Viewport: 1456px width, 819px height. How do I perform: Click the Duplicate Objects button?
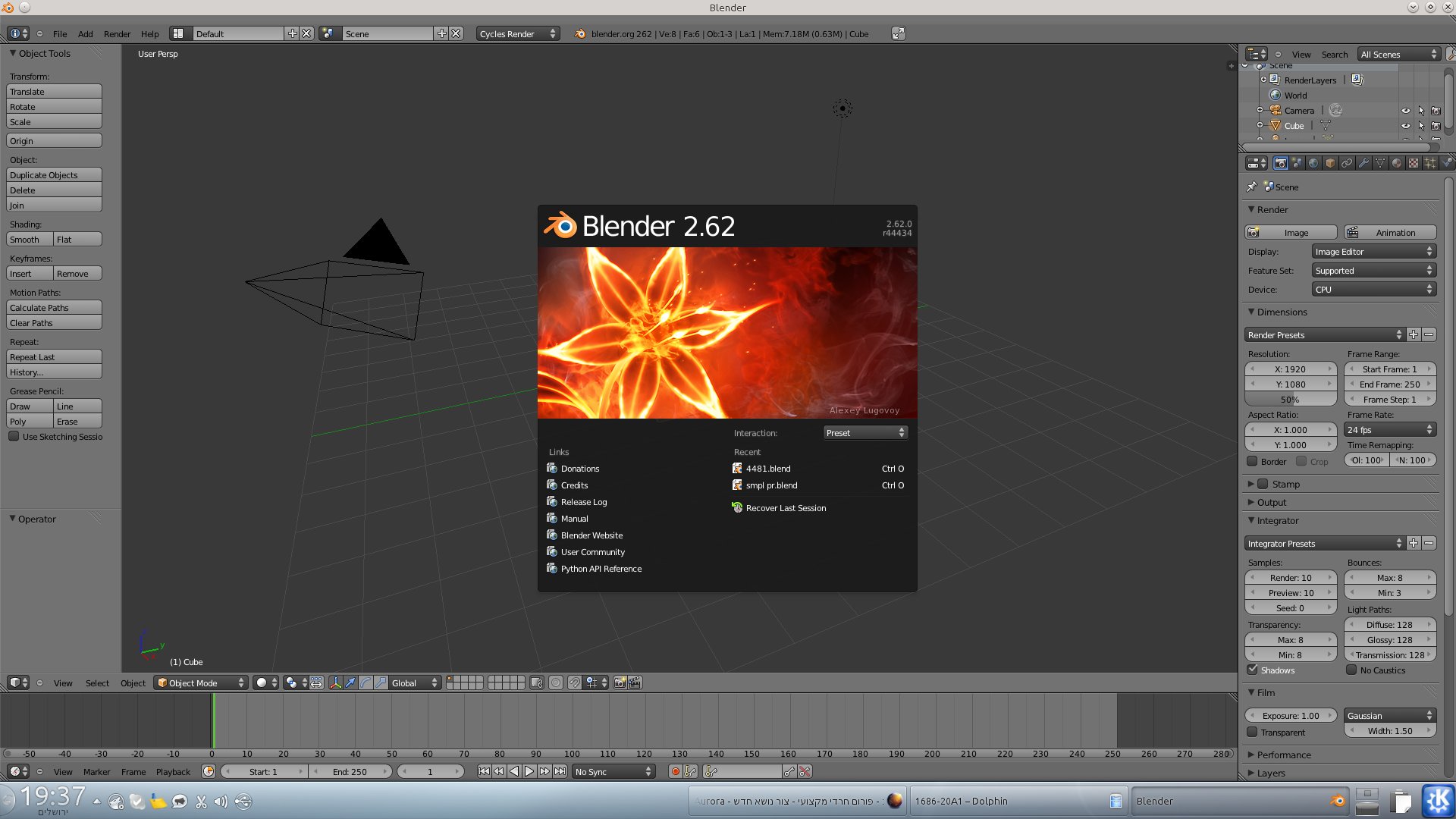pos(54,175)
